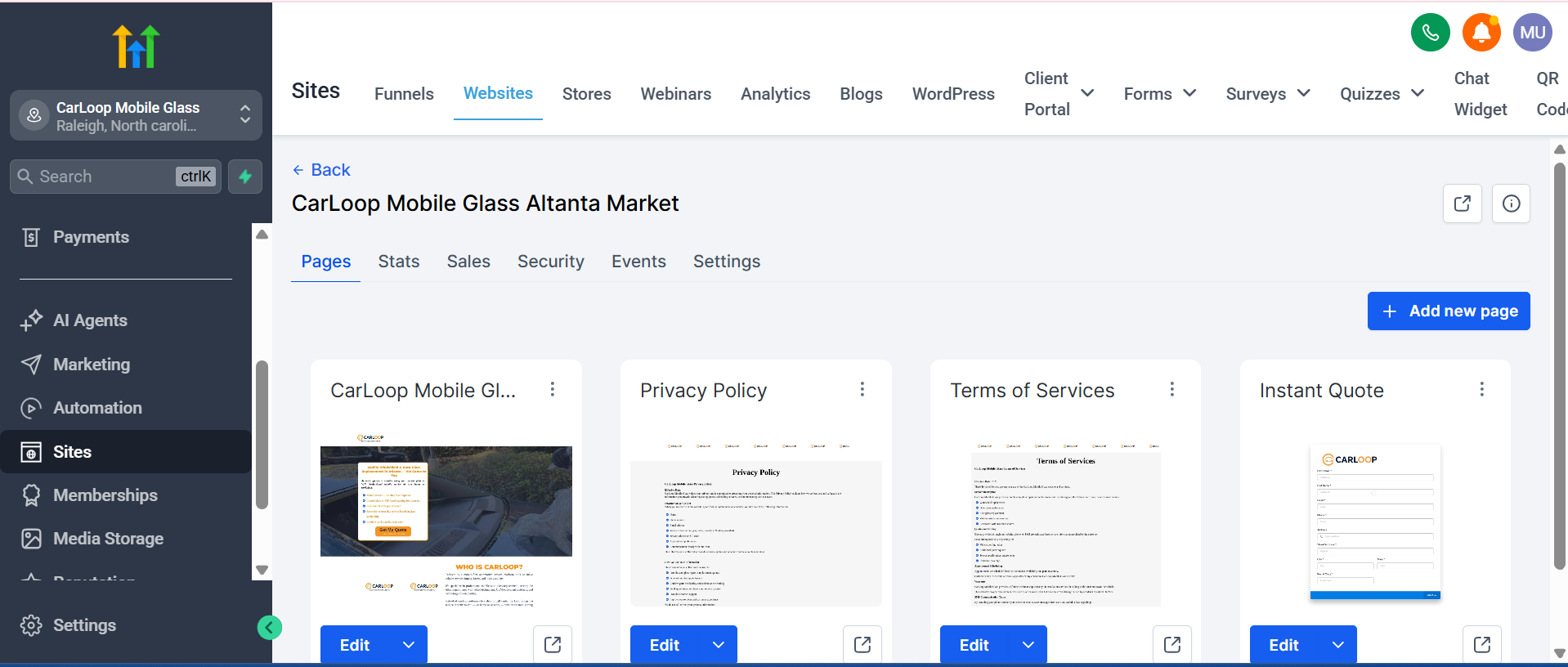The height and width of the screenshot is (667, 1568).
Task: Click the Media Storage image icon
Action: click(31, 539)
